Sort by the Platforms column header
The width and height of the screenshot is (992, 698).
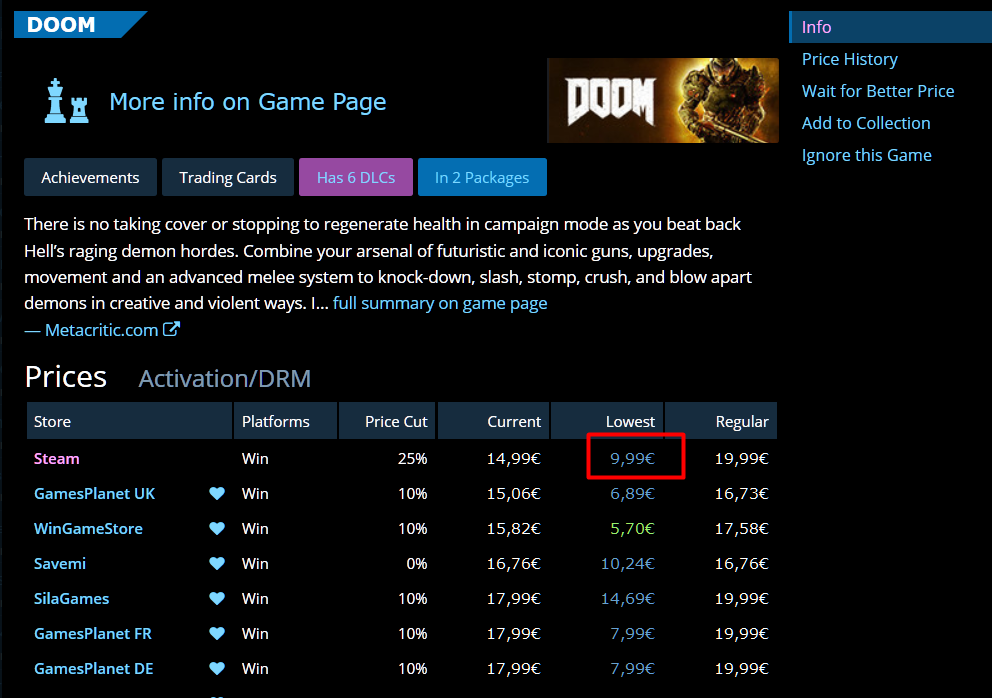click(x=285, y=421)
